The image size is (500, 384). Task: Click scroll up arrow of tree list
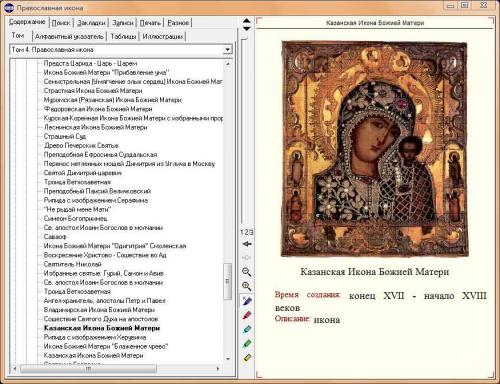click(228, 63)
